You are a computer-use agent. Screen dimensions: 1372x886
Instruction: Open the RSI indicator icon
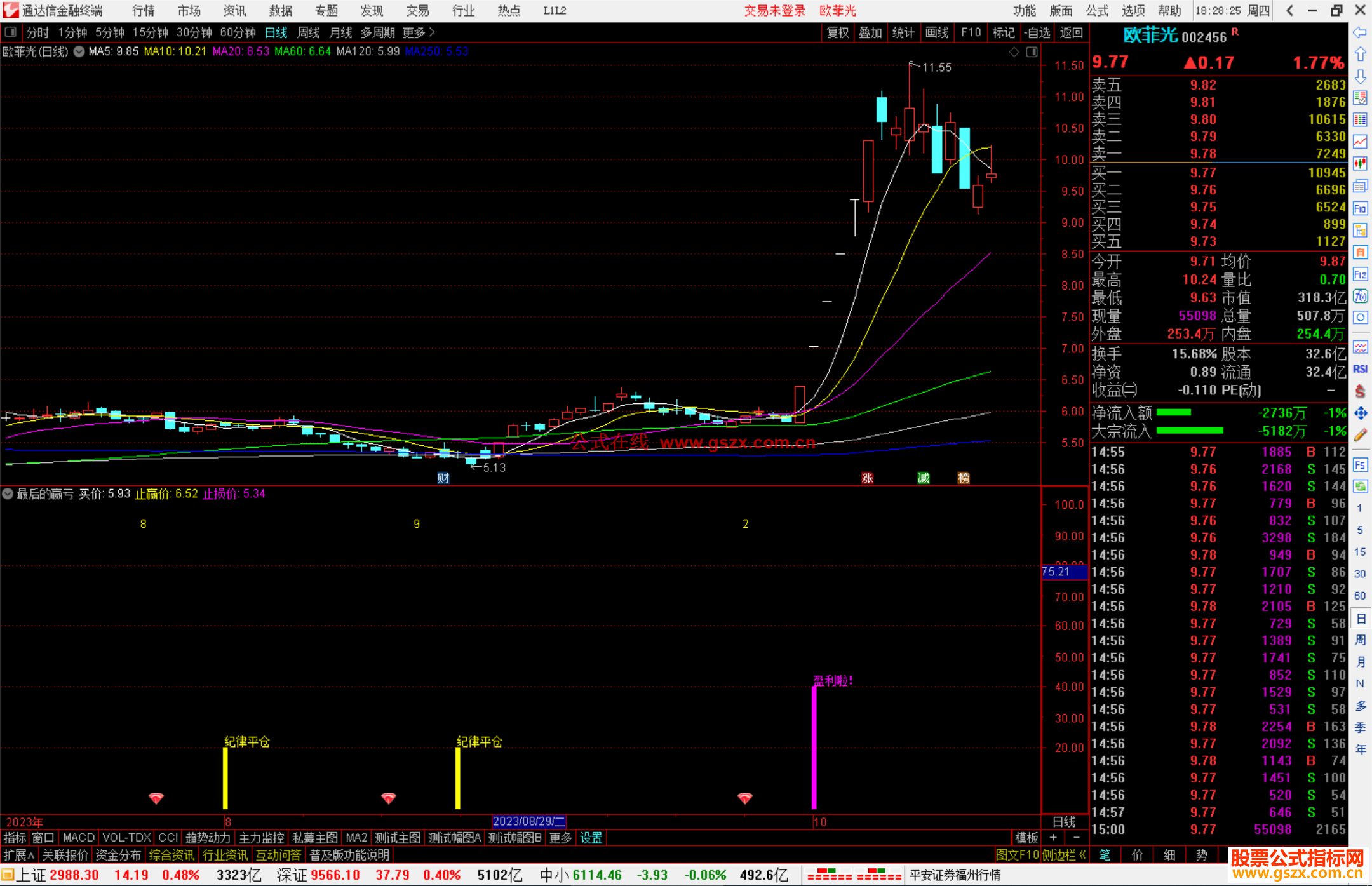(1360, 369)
